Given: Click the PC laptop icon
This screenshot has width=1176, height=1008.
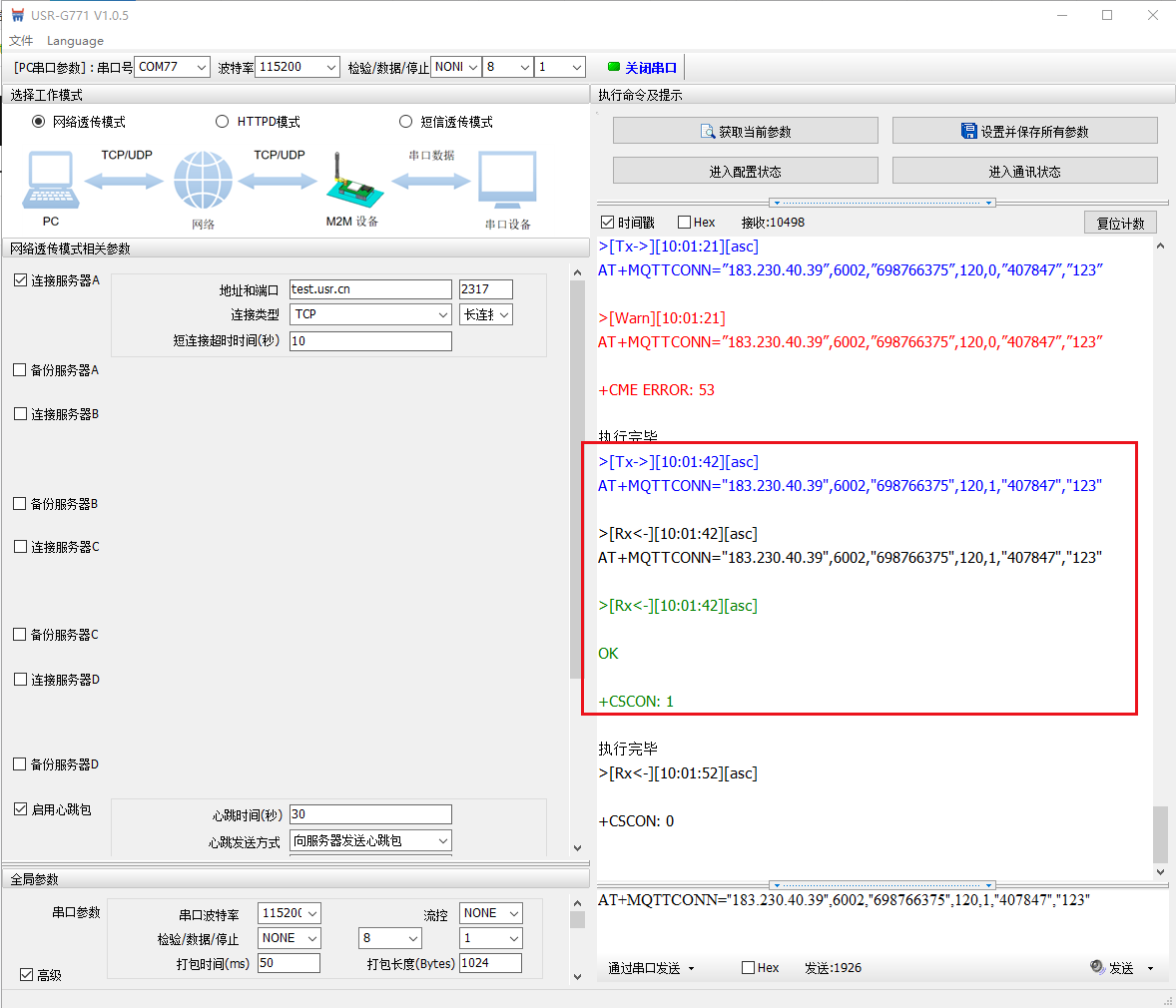Looking at the screenshot, I should [x=51, y=181].
